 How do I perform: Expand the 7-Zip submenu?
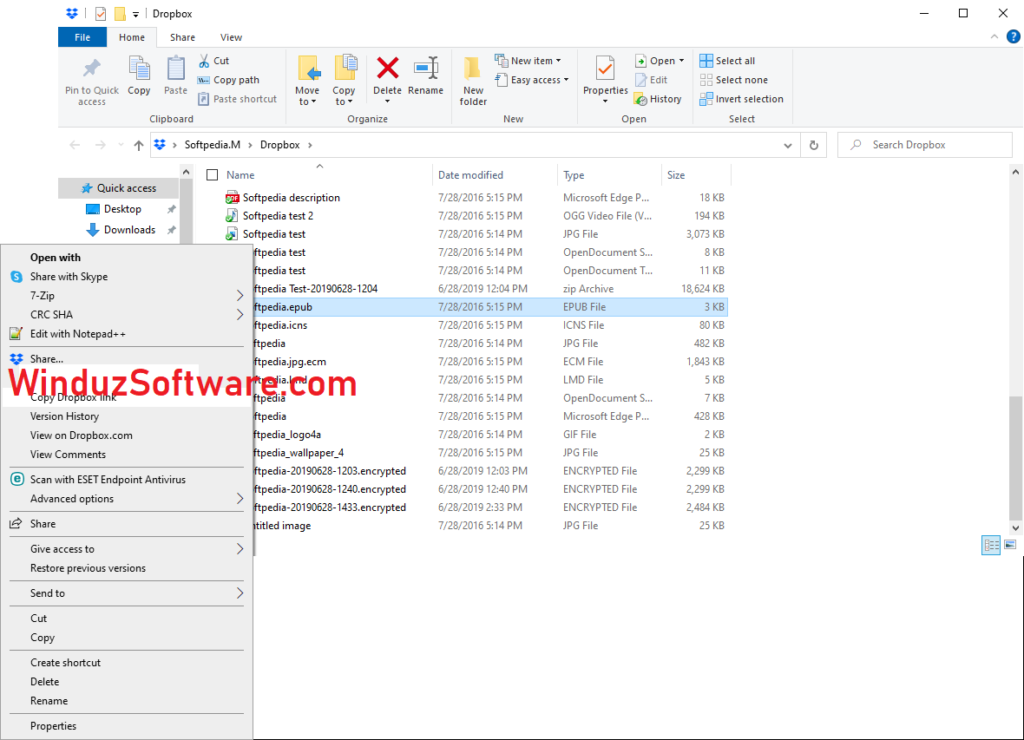240,296
